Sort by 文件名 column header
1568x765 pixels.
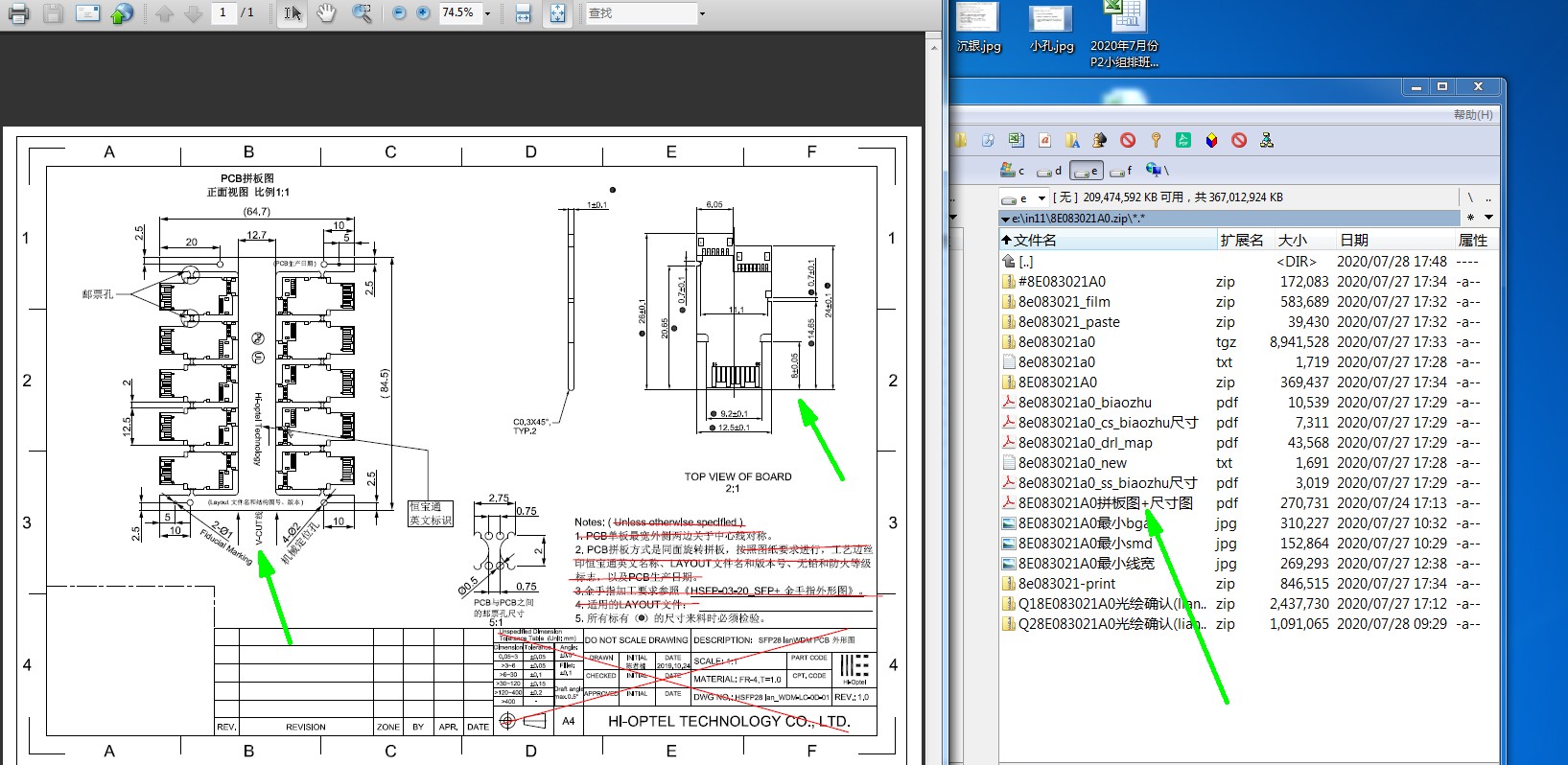pyautogui.click(x=1108, y=240)
